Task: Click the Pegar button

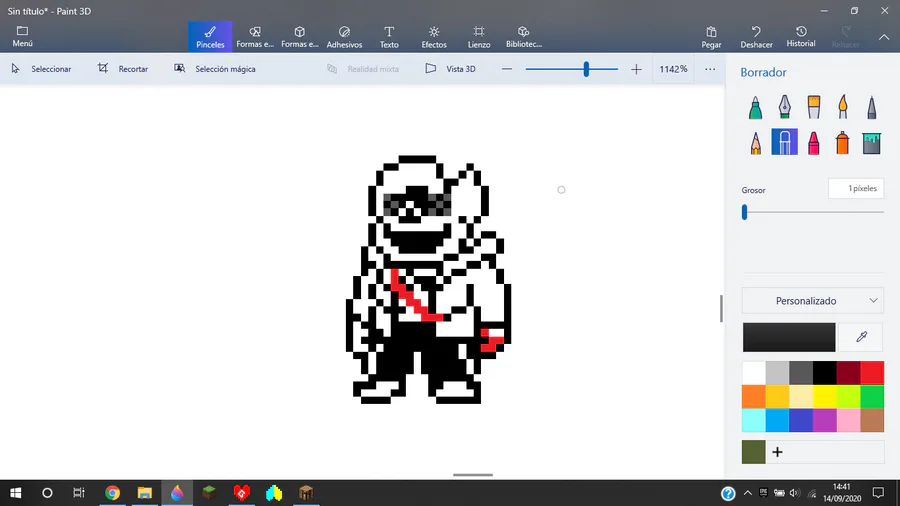Action: (x=711, y=37)
